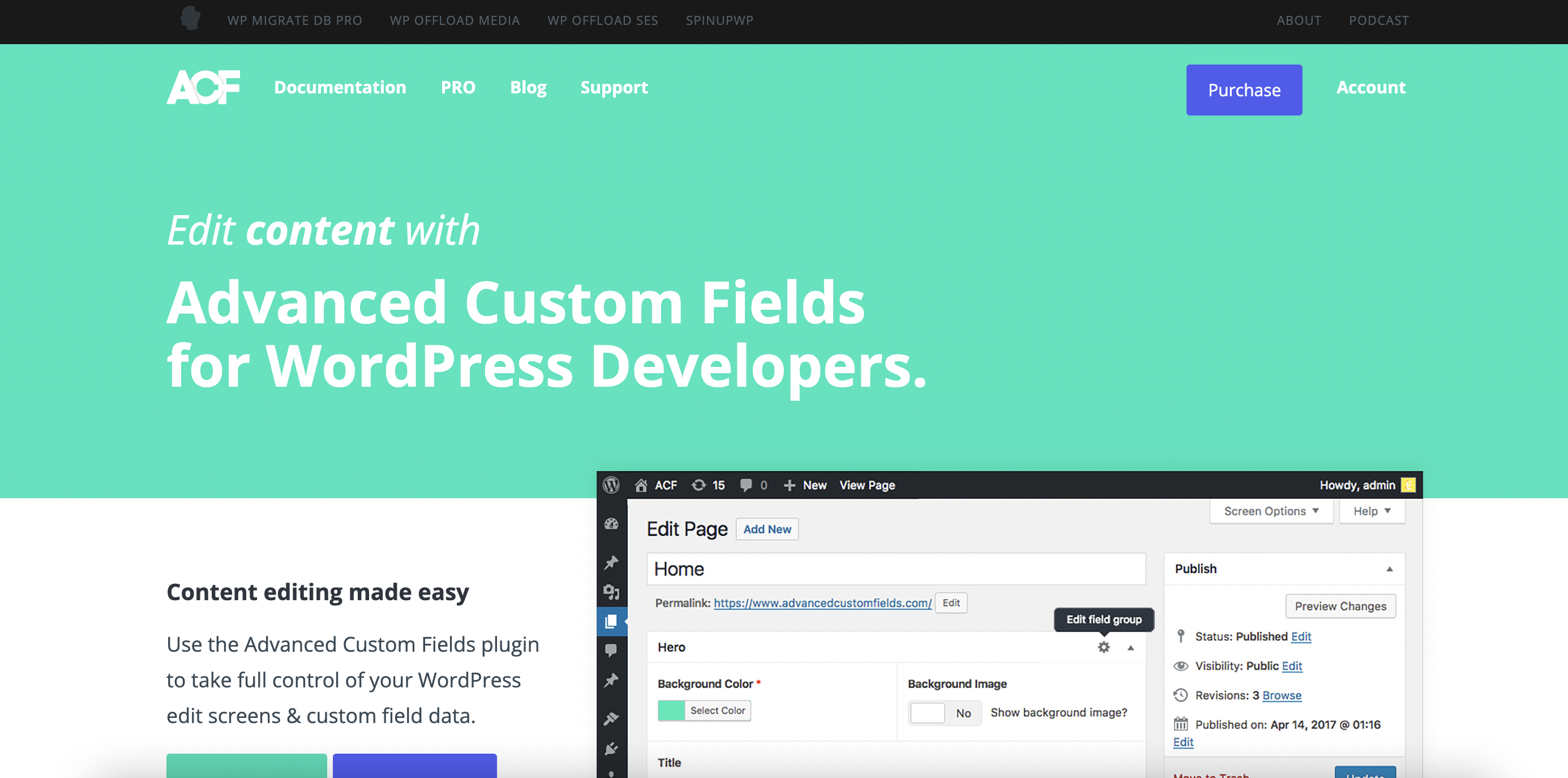
Task: Click the pin icon below the sidebar Comments icon
Action: coord(611,680)
